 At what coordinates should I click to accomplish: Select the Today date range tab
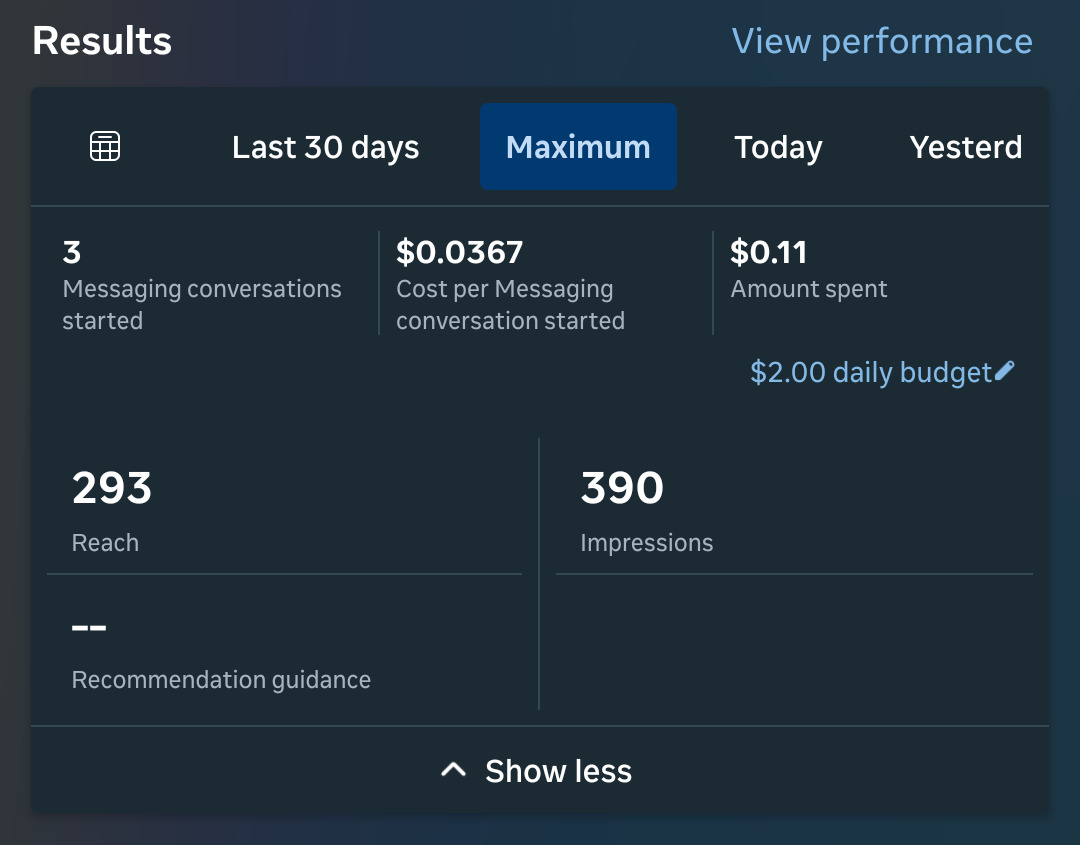pos(778,146)
